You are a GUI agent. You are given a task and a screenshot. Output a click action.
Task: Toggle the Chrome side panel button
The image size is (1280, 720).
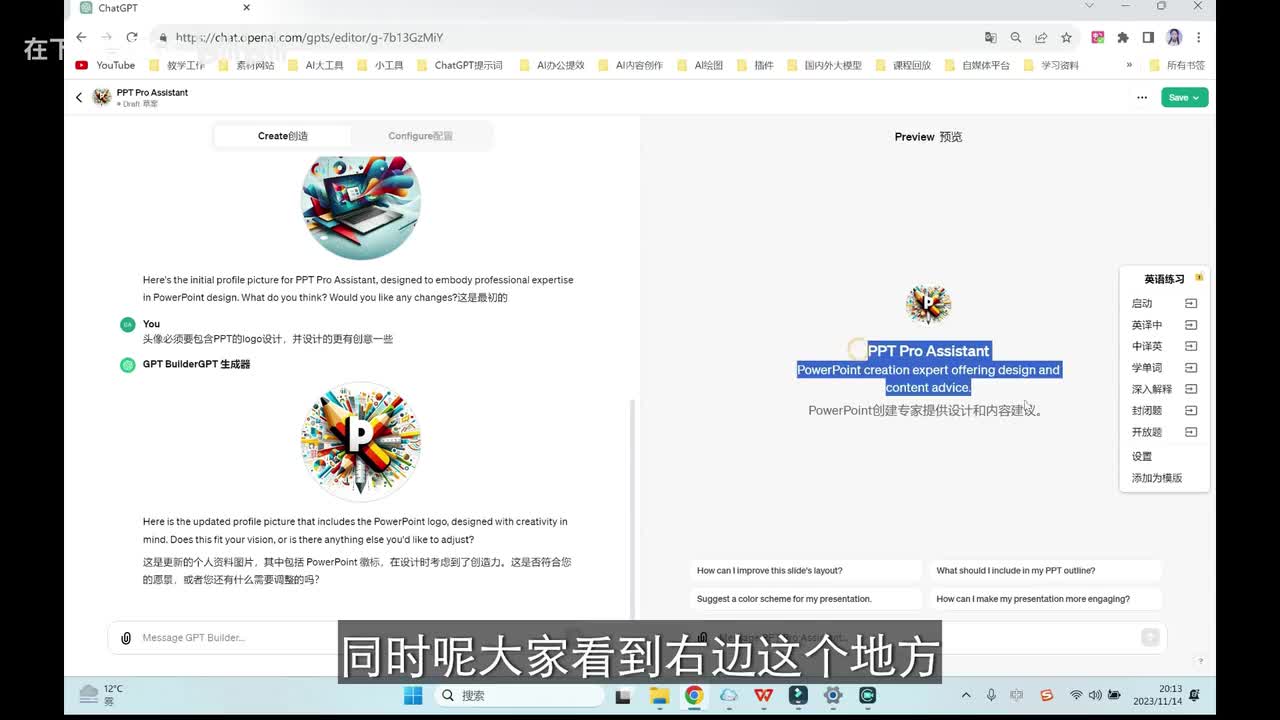pos(1148,37)
